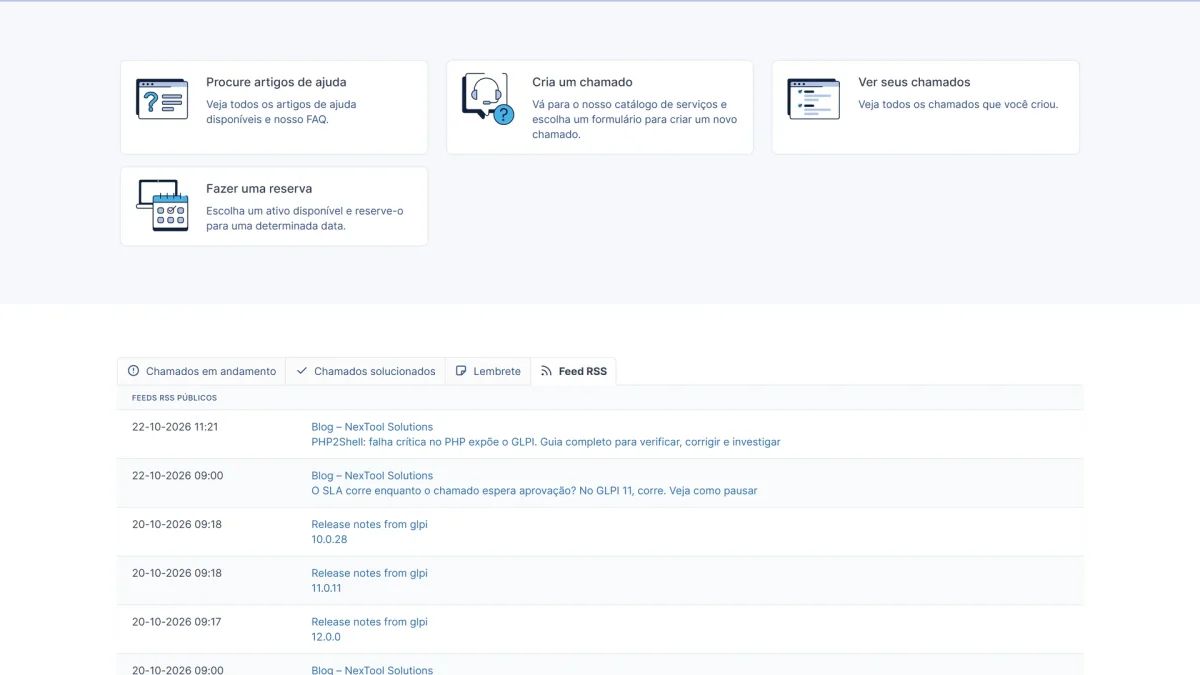Image resolution: width=1200 pixels, height=675 pixels.
Task: Click the description Escolha um ativo disponível
Action: (305, 218)
